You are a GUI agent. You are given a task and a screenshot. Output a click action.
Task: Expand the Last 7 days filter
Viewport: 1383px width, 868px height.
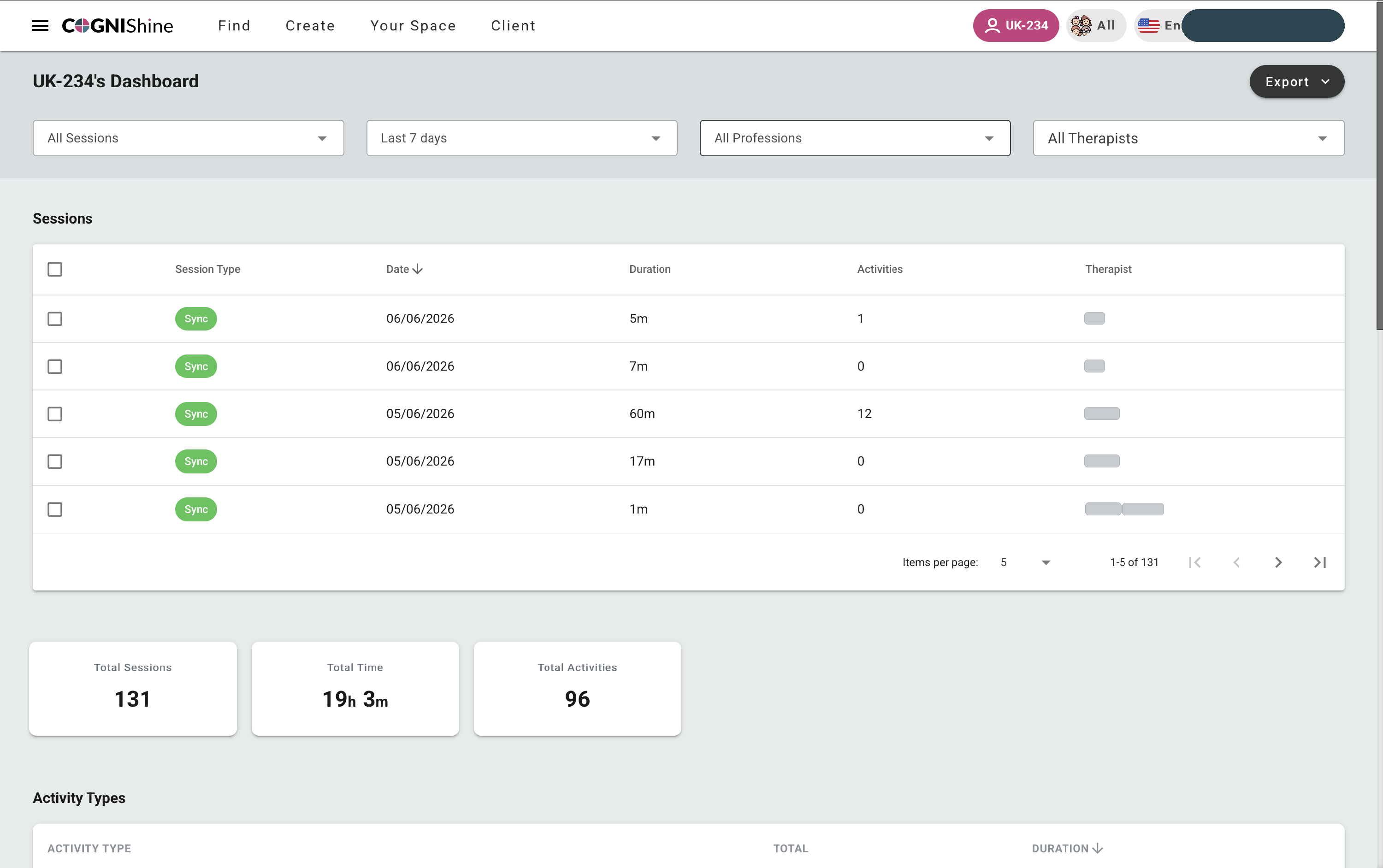(x=522, y=138)
